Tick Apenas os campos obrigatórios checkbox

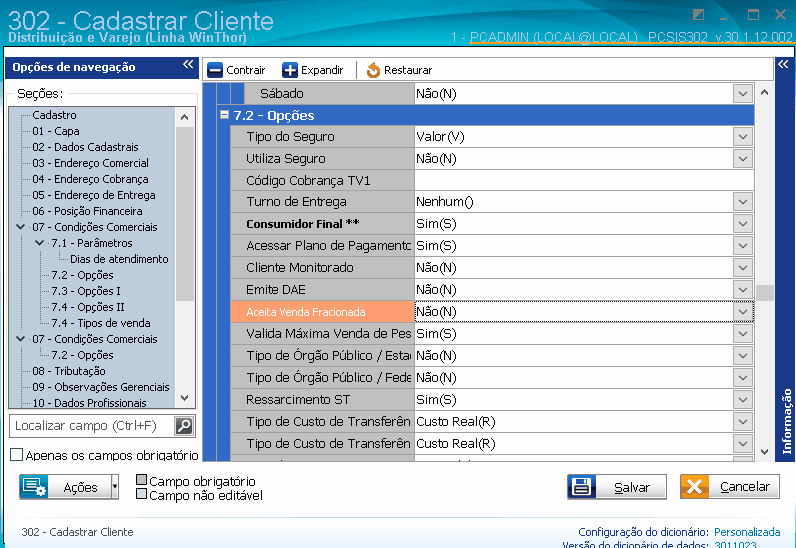[x=16, y=455]
